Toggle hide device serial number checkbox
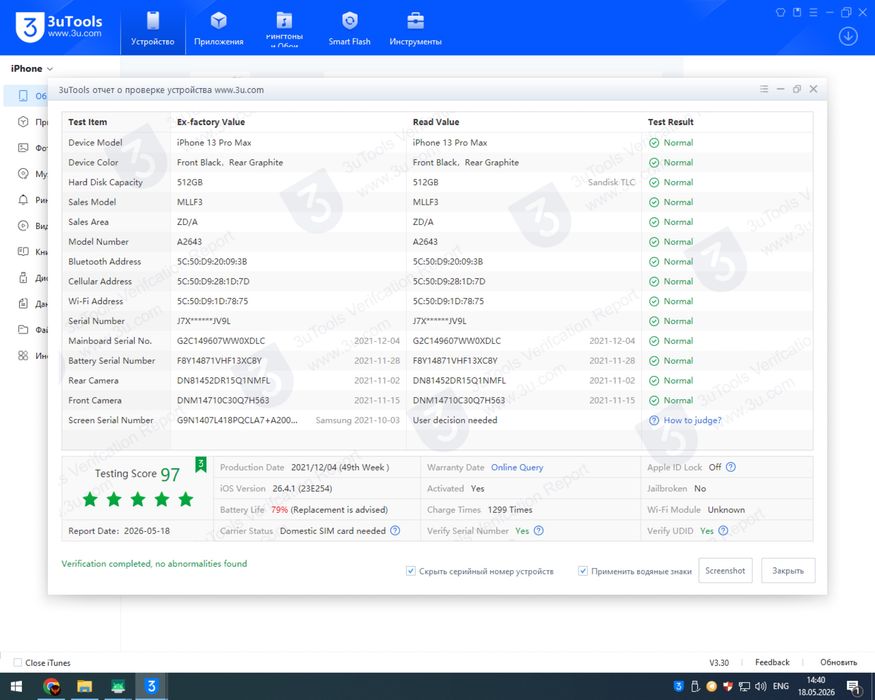Viewport: 875px width, 700px height. pos(411,571)
